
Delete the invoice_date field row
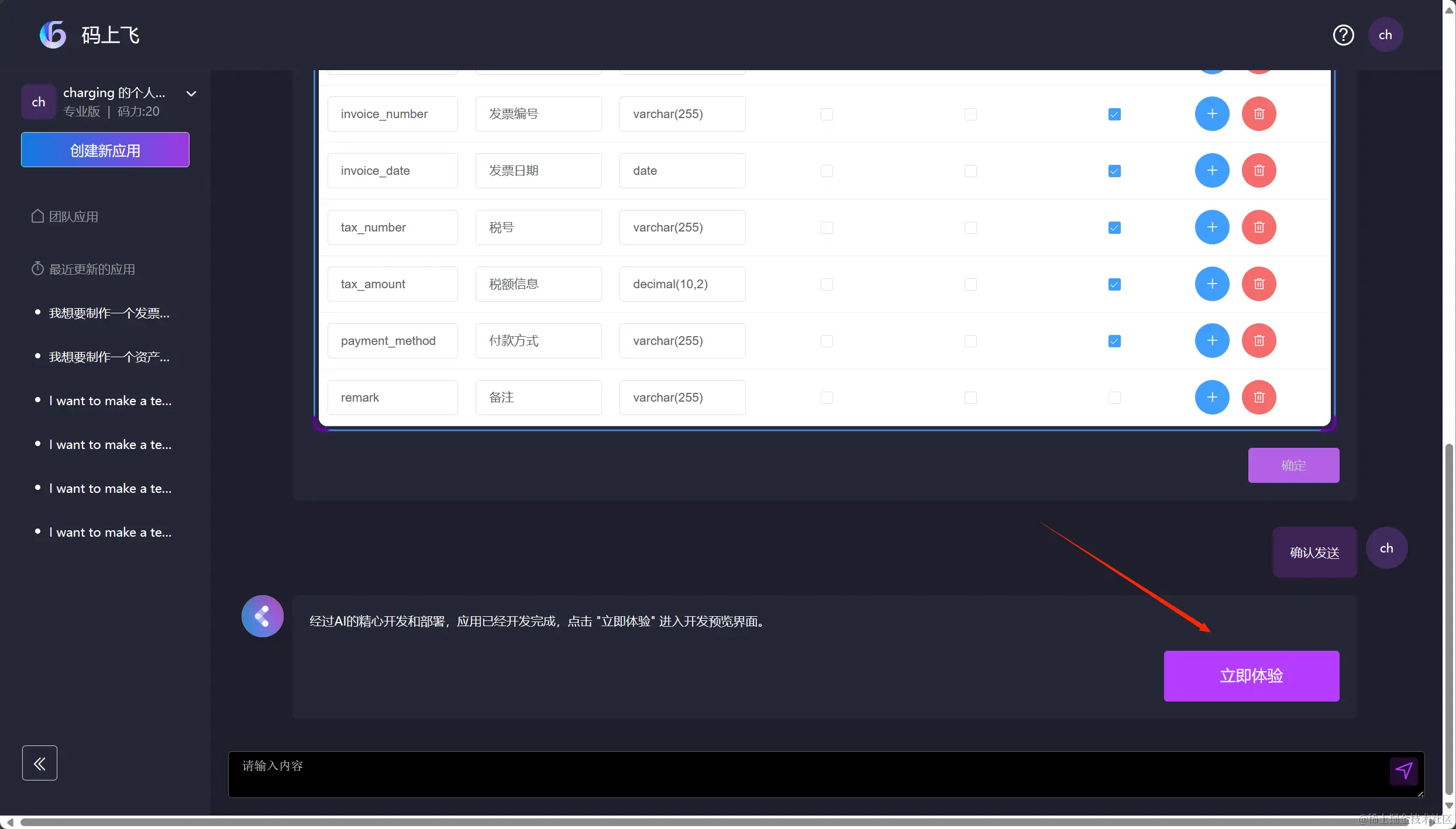tap(1259, 171)
